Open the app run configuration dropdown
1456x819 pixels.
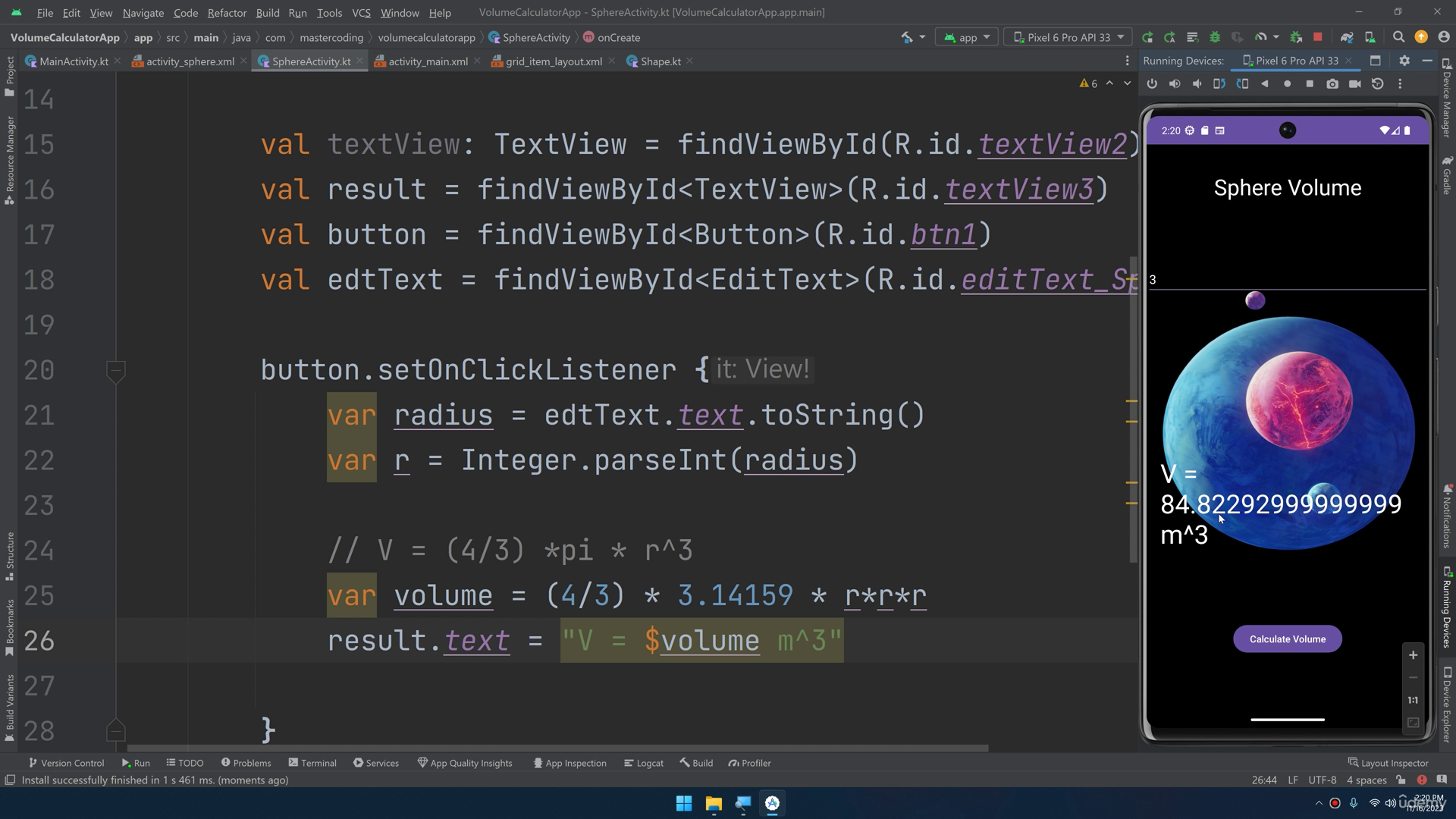pyautogui.click(x=967, y=37)
